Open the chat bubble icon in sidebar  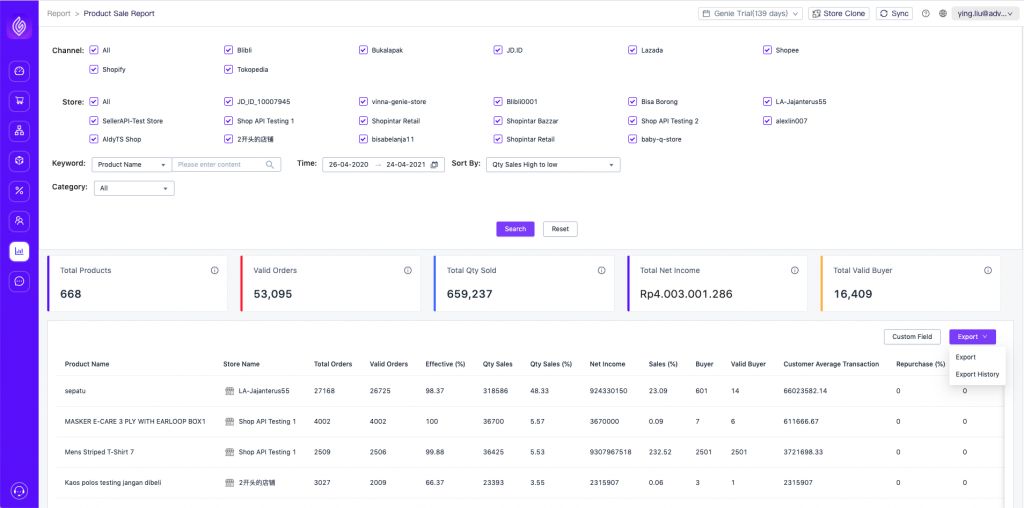19,281
